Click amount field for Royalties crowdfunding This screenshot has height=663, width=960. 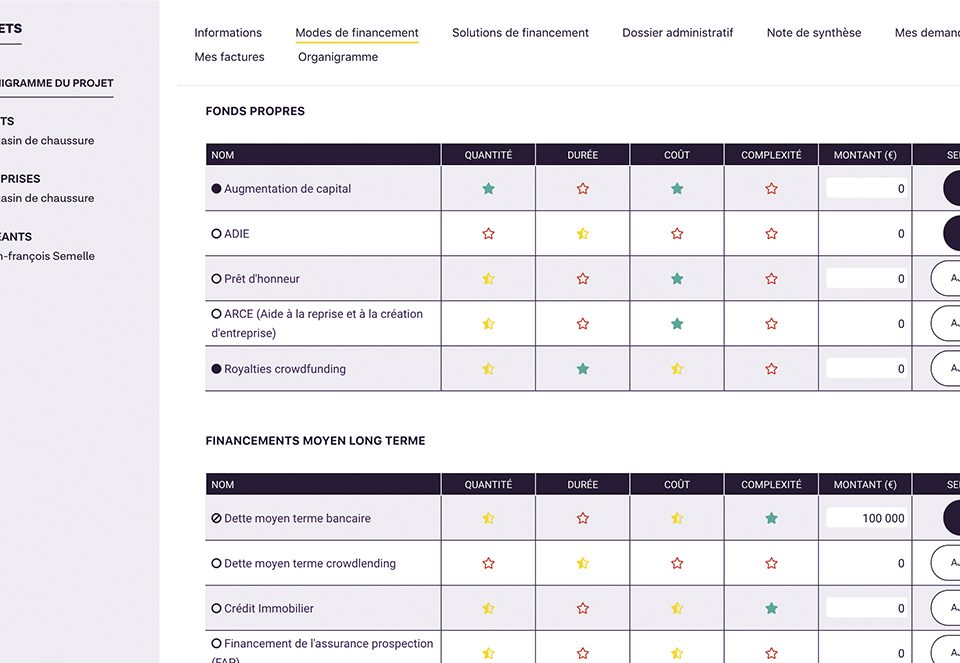coord(866,369)
